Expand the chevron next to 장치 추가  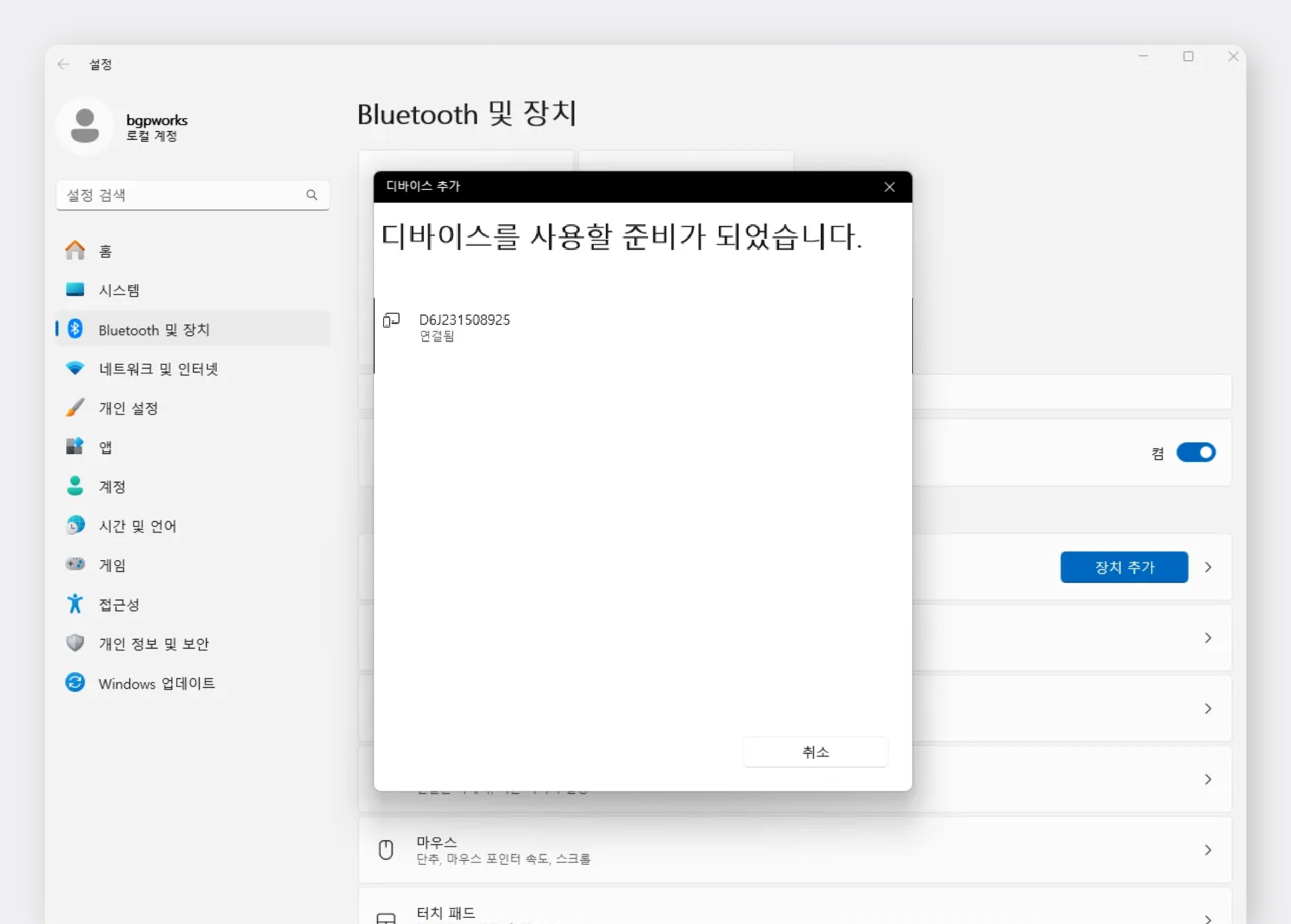click(1208, 567)
